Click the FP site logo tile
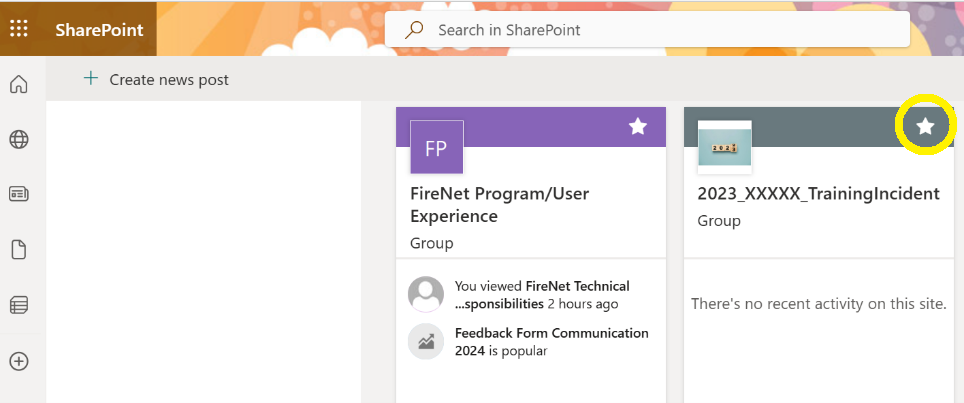 point(436,148)
